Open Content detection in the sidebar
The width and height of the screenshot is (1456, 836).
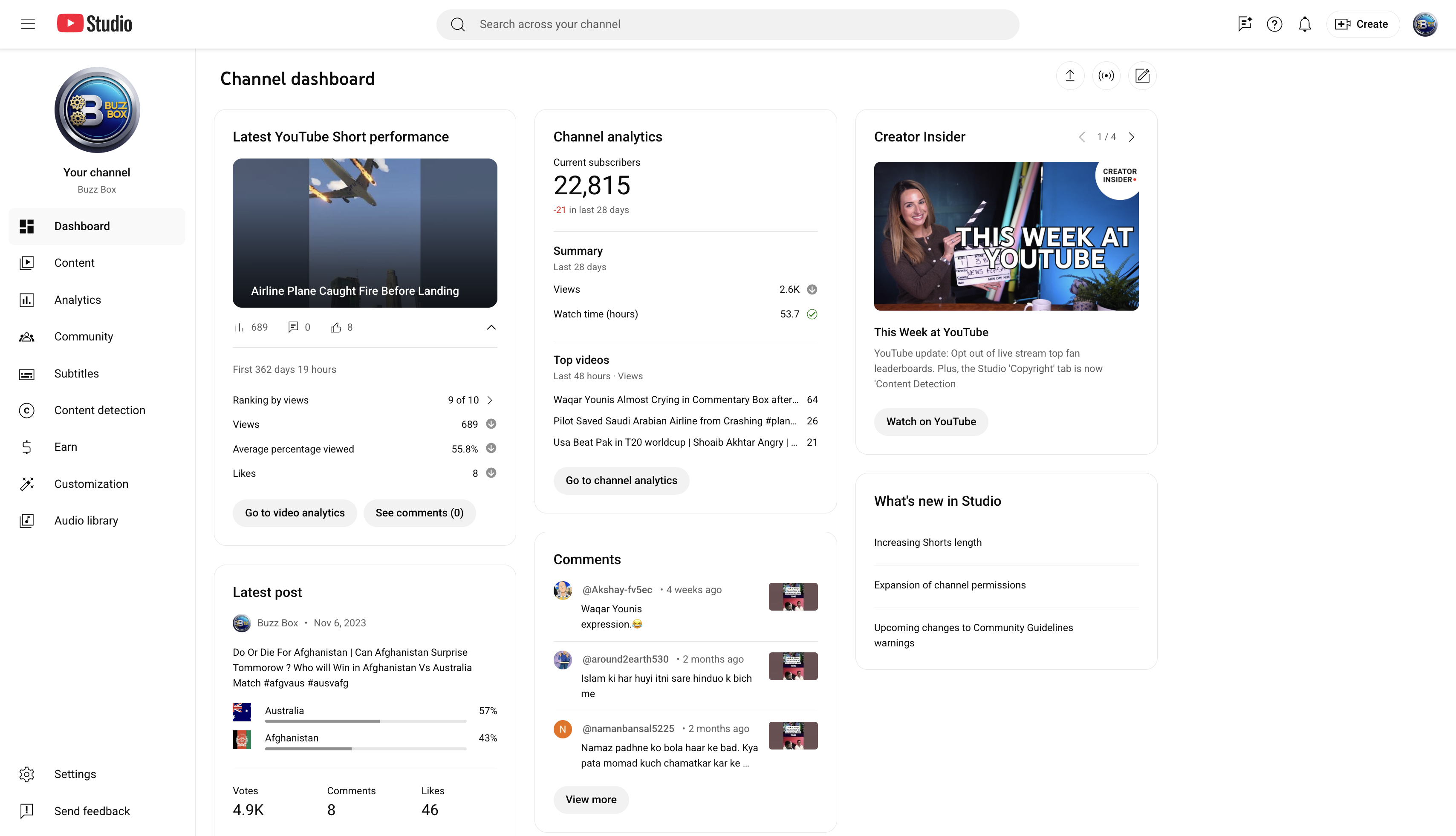[x=97, y=410]
